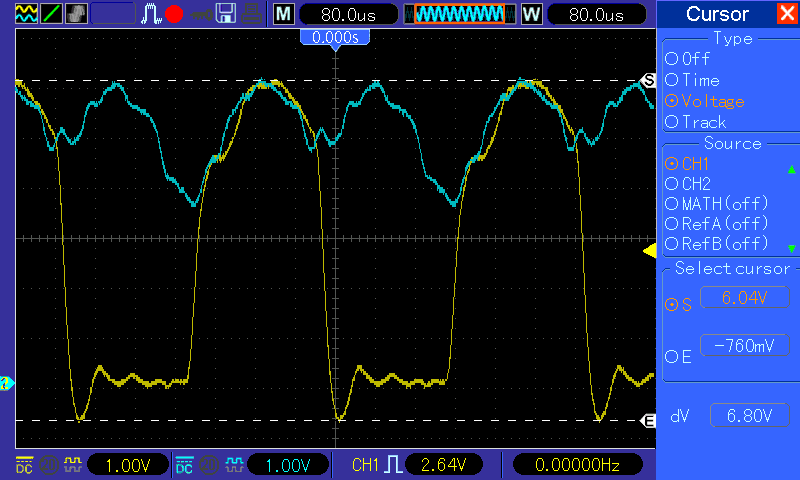Screen dimensions: 800x480
Task: Select the Off cursor type
Action: [687, 59]
